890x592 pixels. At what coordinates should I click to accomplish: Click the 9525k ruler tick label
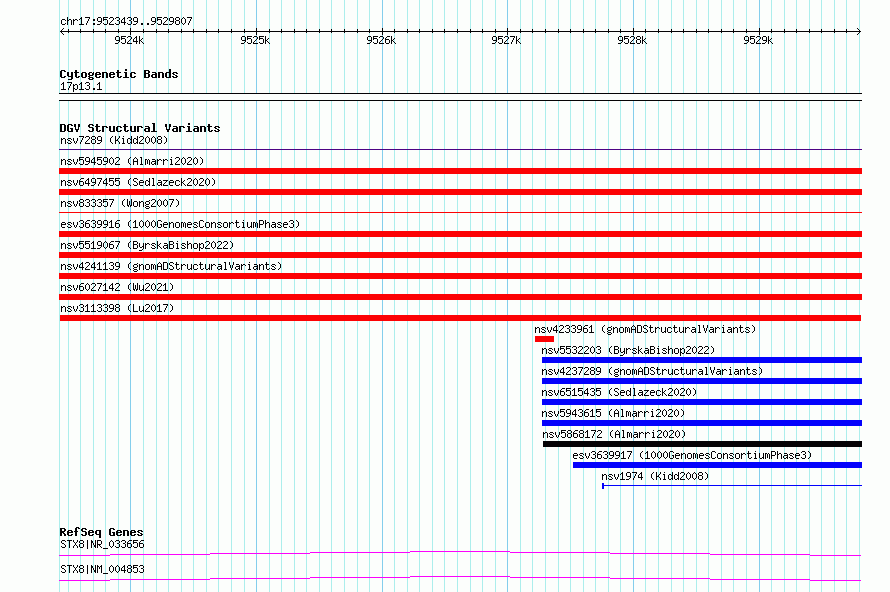(255, 40)
